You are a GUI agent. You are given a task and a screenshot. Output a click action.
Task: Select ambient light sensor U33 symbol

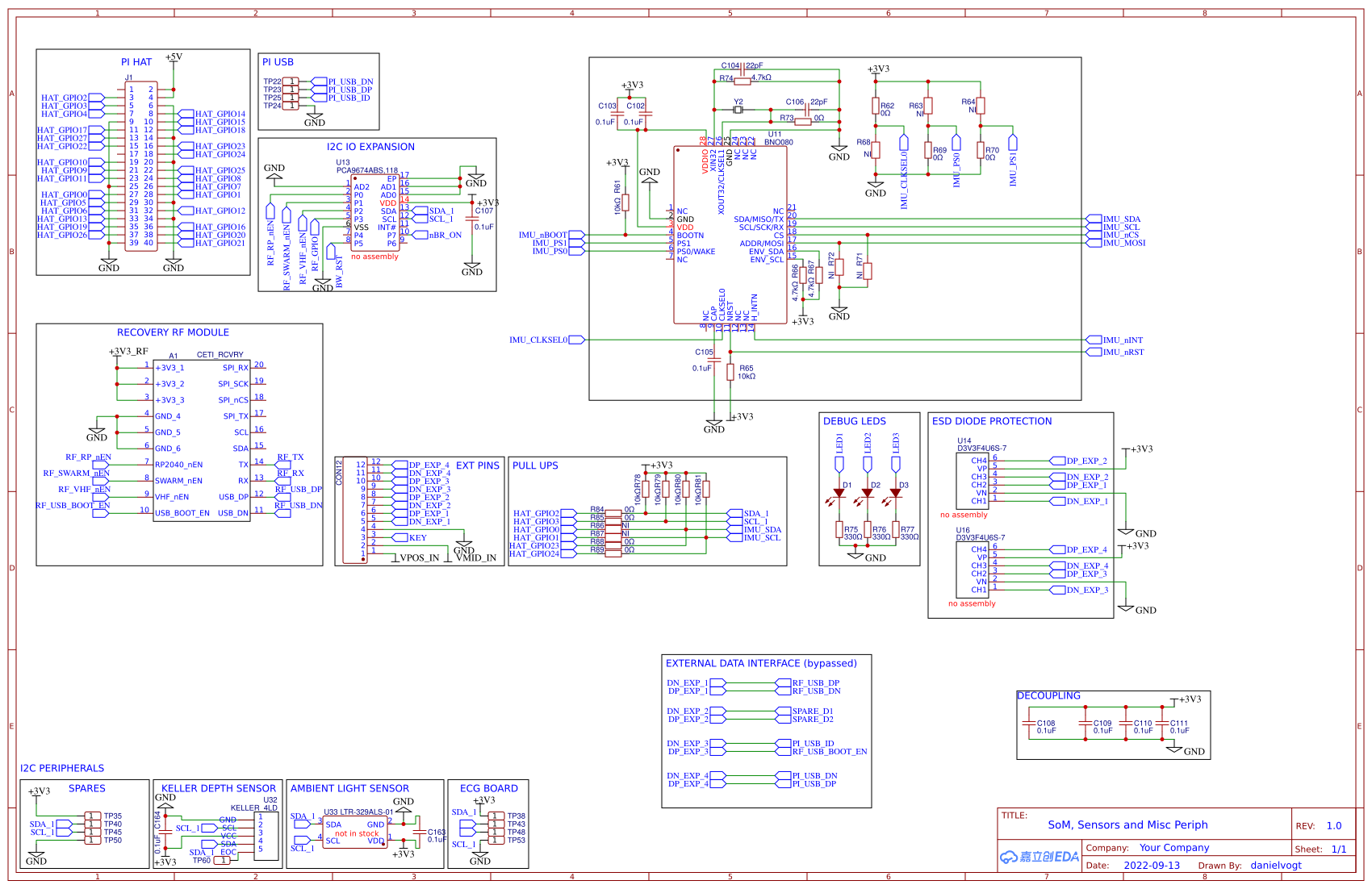[355, 833]
